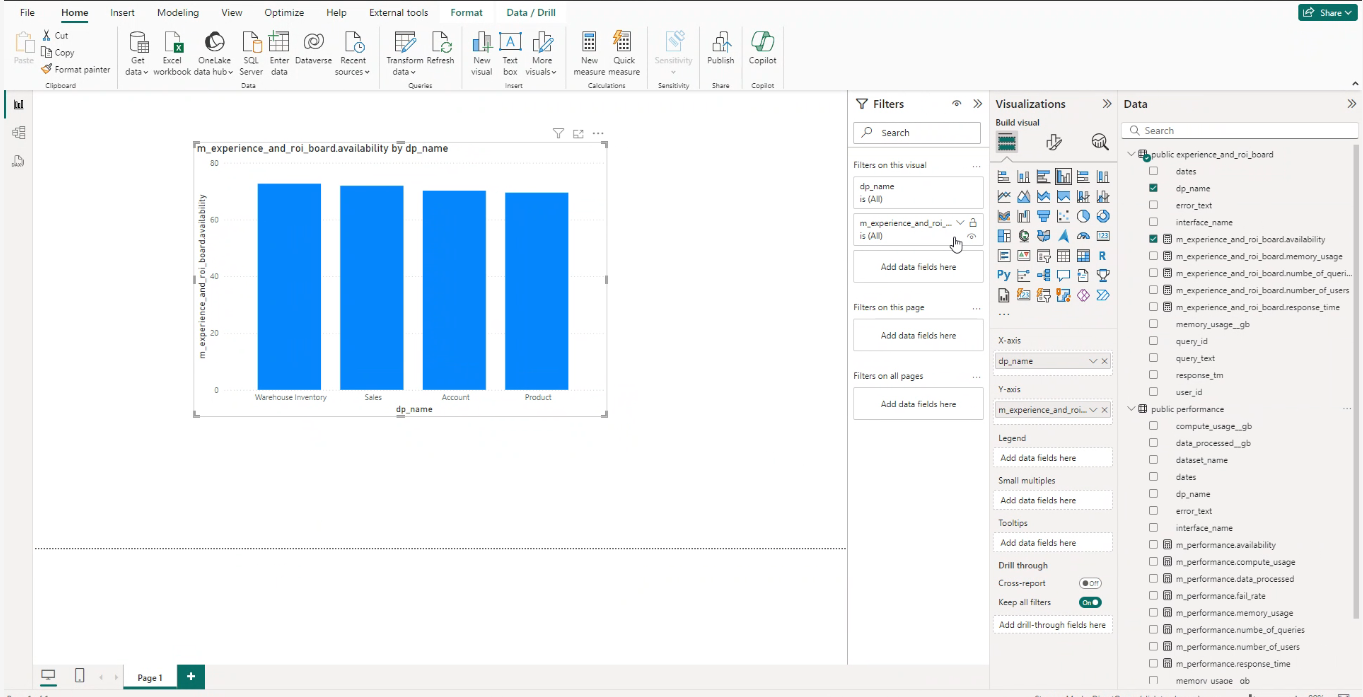
Task: Remove dp_name from the X-axis
Action: (1105, 361)
